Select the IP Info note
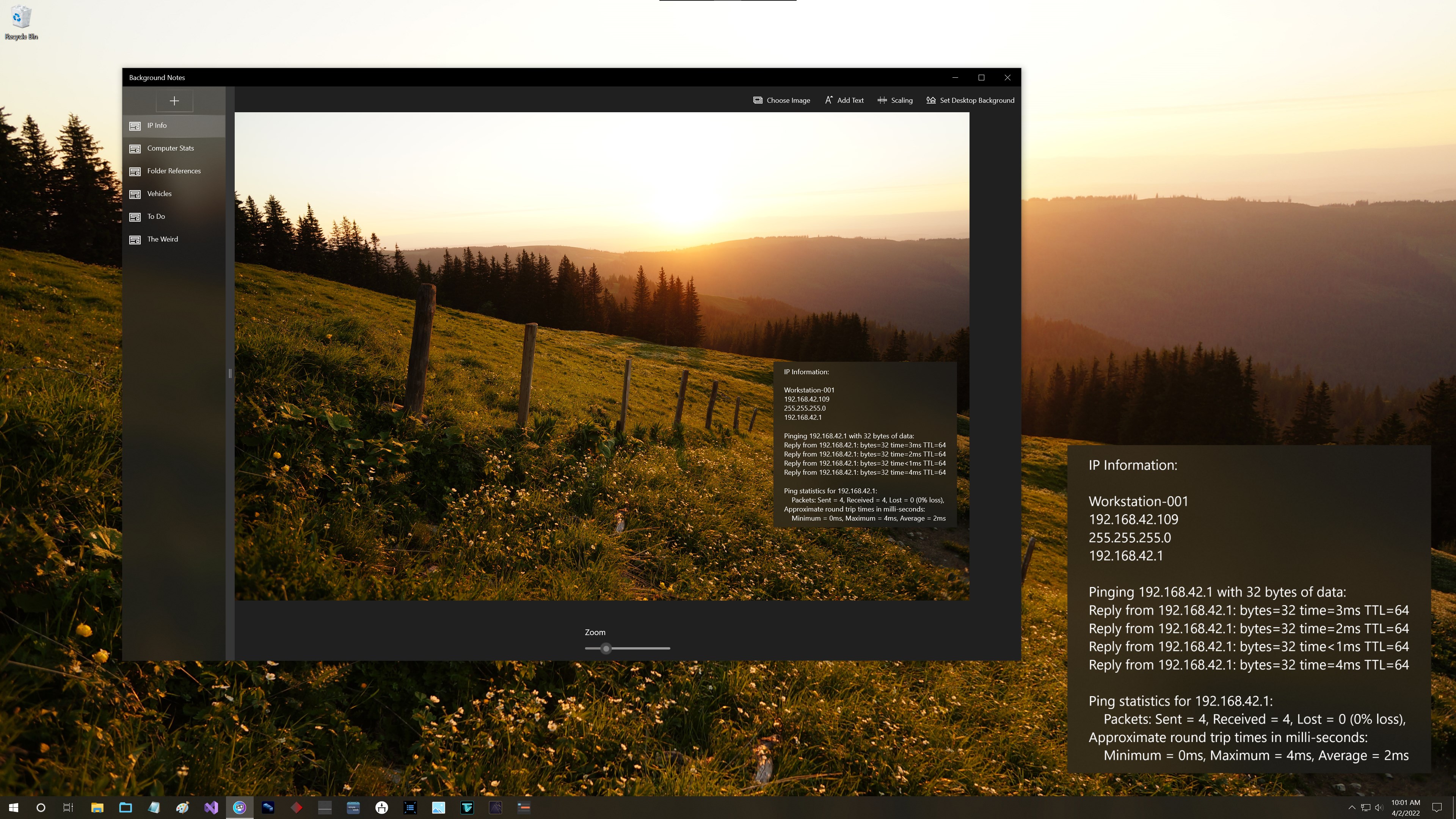This screenshot has height=819, width=1456. coord(157,126)
